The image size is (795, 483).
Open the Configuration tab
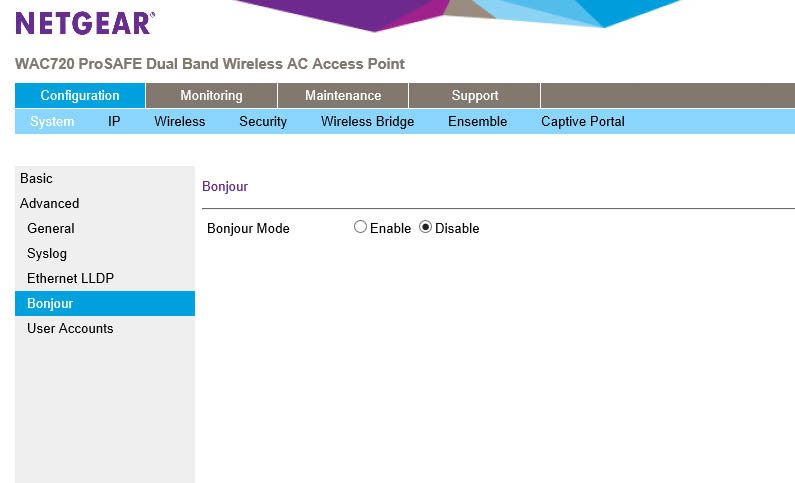tap(80, 95)
